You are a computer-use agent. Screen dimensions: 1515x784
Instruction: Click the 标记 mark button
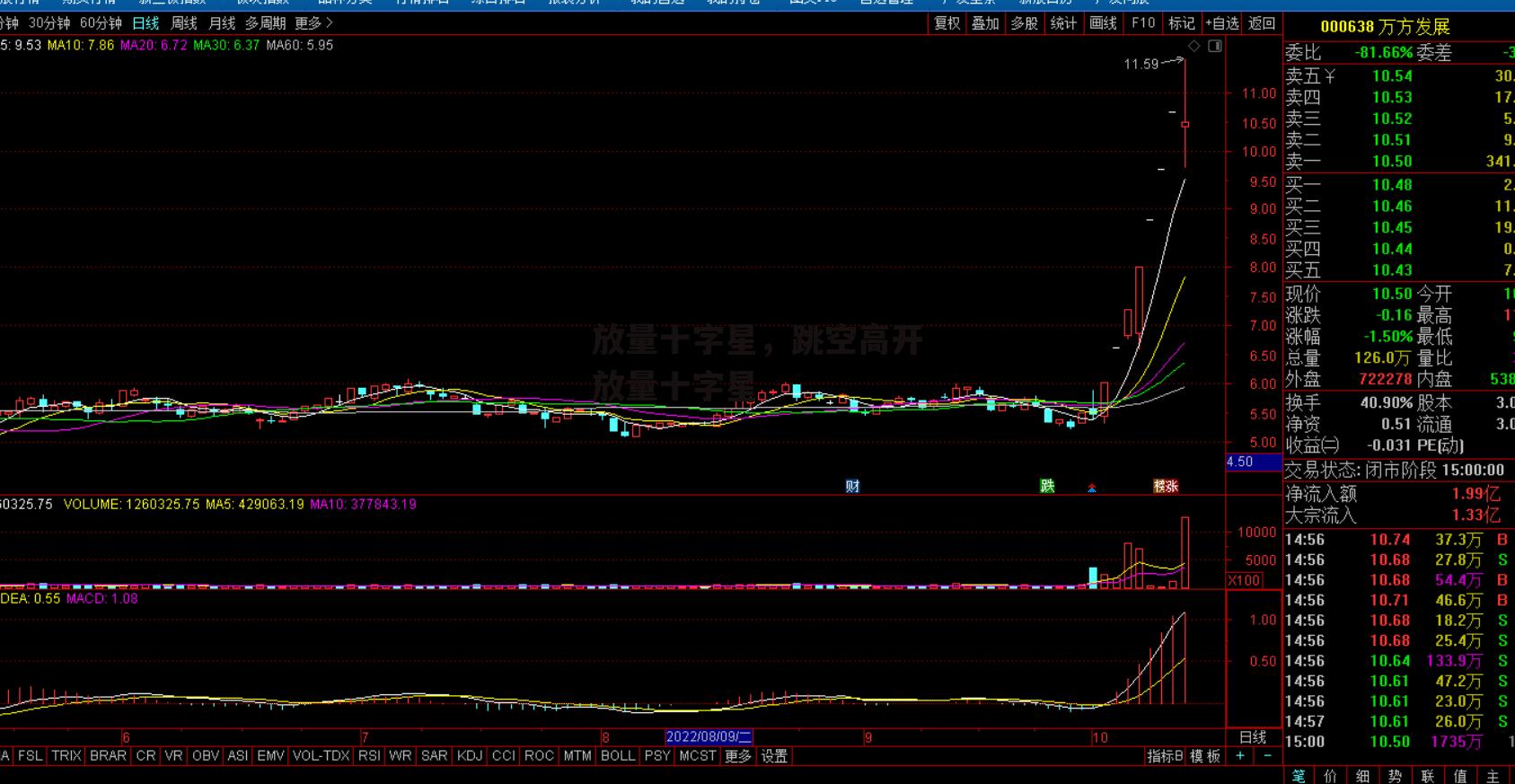(x=1182, y=23)
